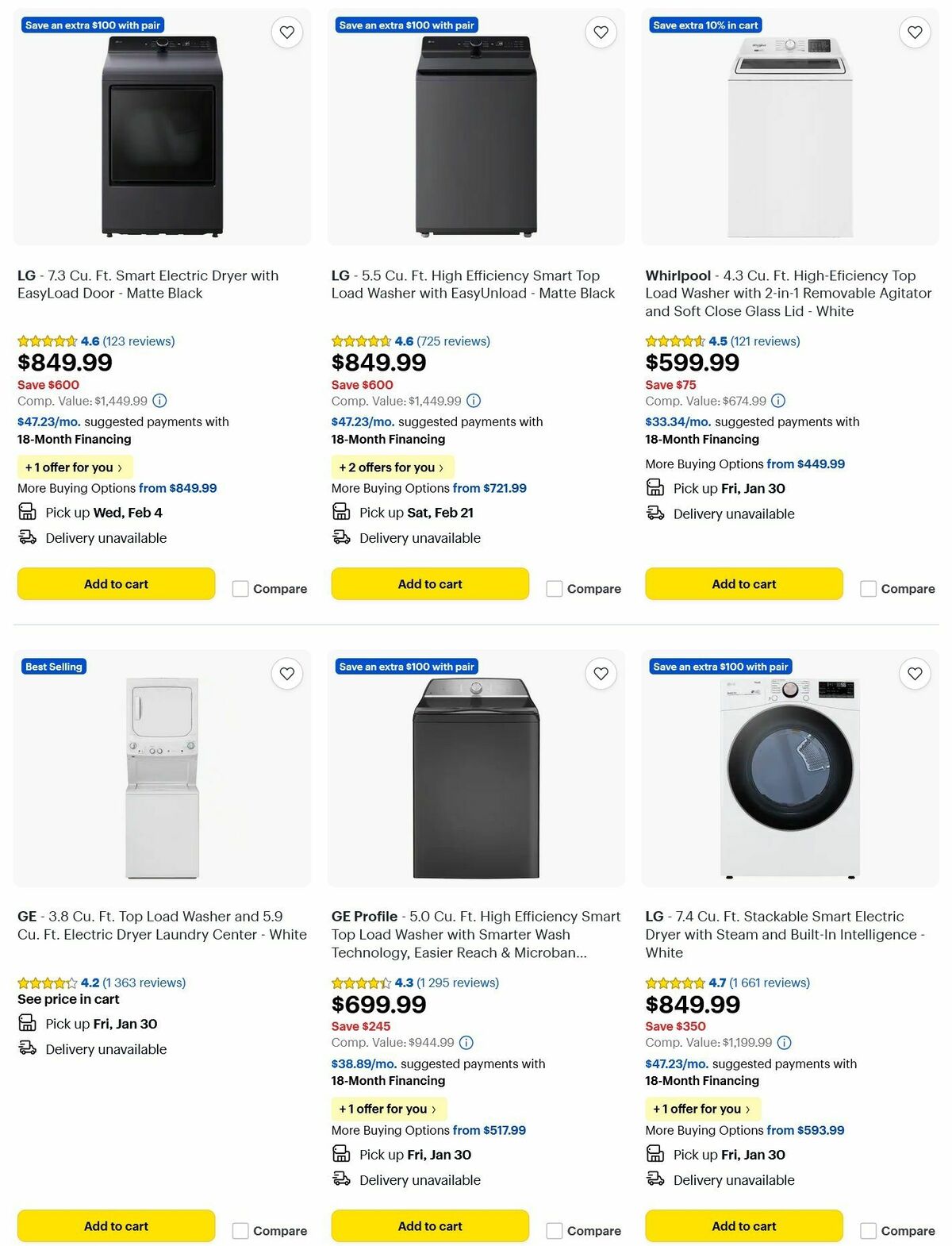Add the Whirlpool top load washer to cart
The width and height of the screenshot is (952, 1246).
pos(743,583)
